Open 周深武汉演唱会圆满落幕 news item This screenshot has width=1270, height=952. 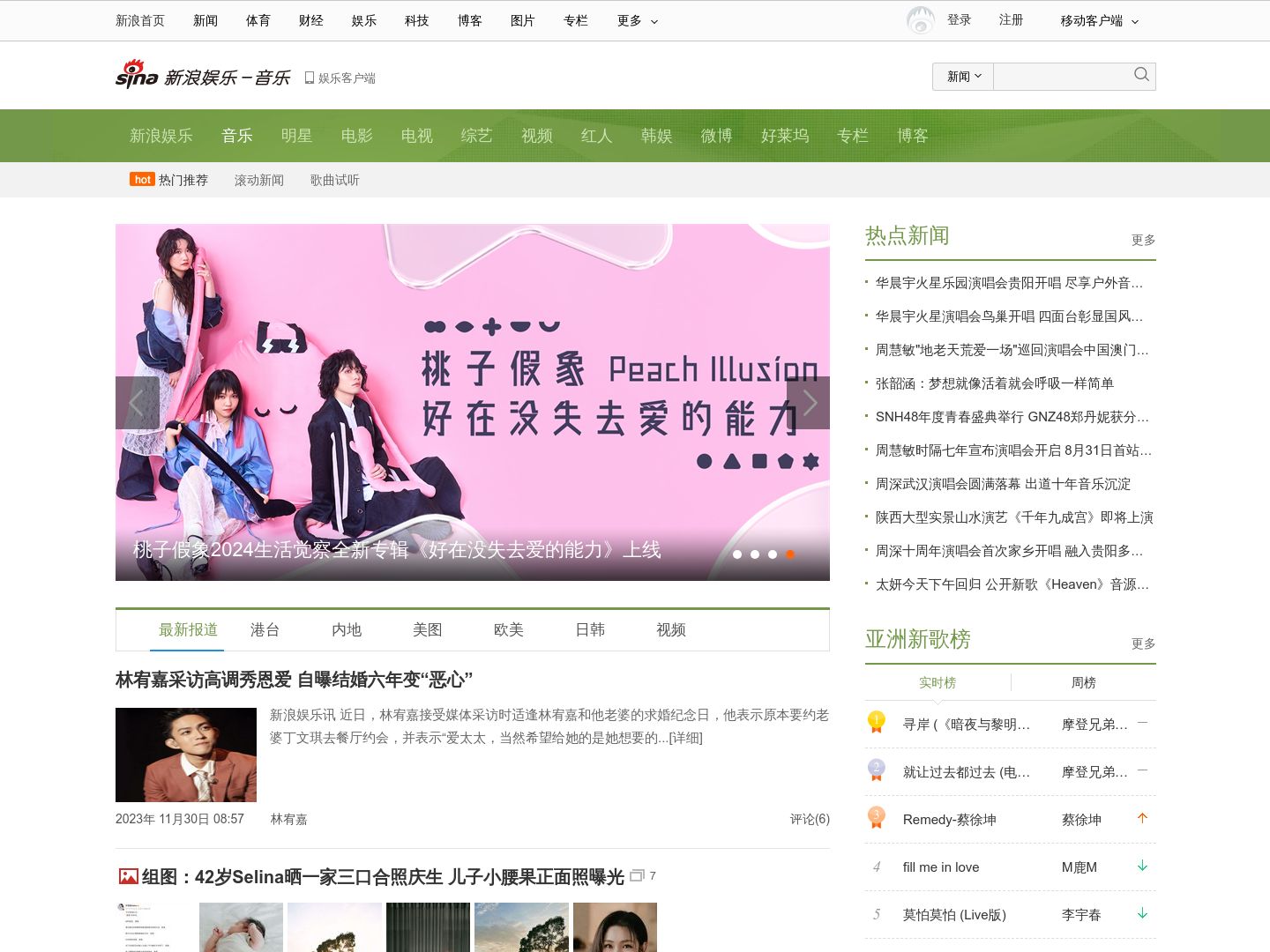pyautogui.click(x=1003, y=484)
